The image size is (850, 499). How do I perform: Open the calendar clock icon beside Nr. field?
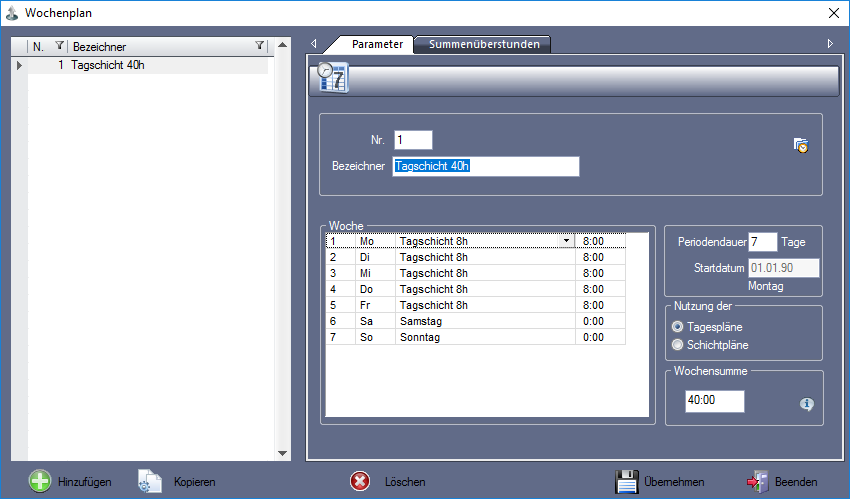click(800, 145)
